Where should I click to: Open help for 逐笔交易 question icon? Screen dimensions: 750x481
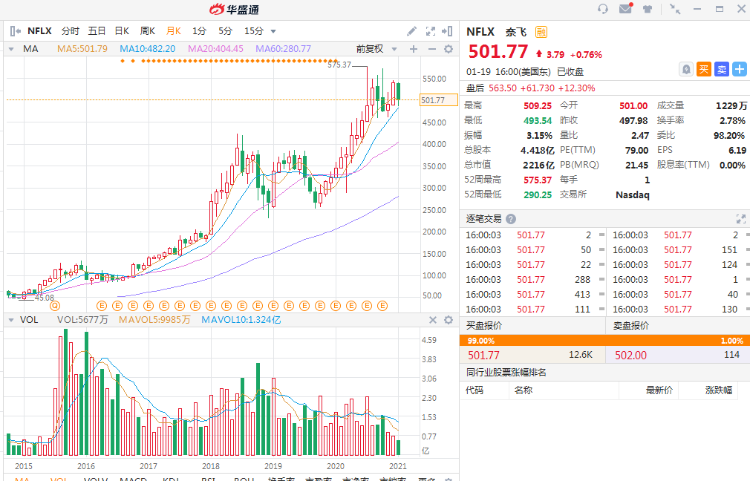point(511,219)
